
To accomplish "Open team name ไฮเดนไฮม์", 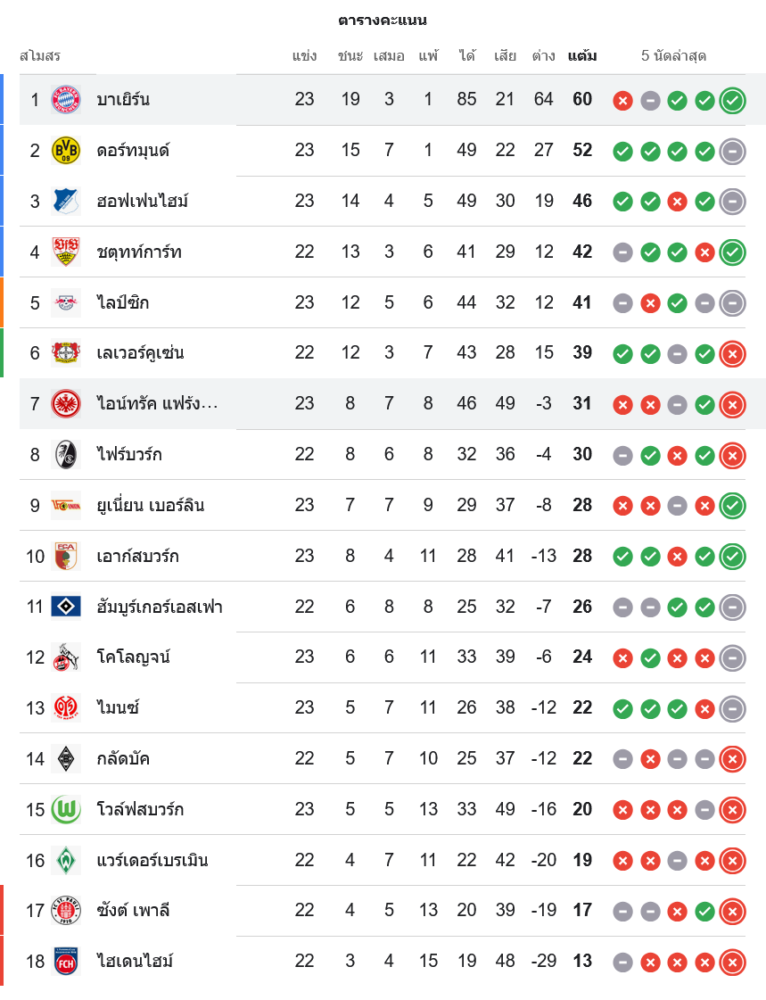I will [135, 961].
